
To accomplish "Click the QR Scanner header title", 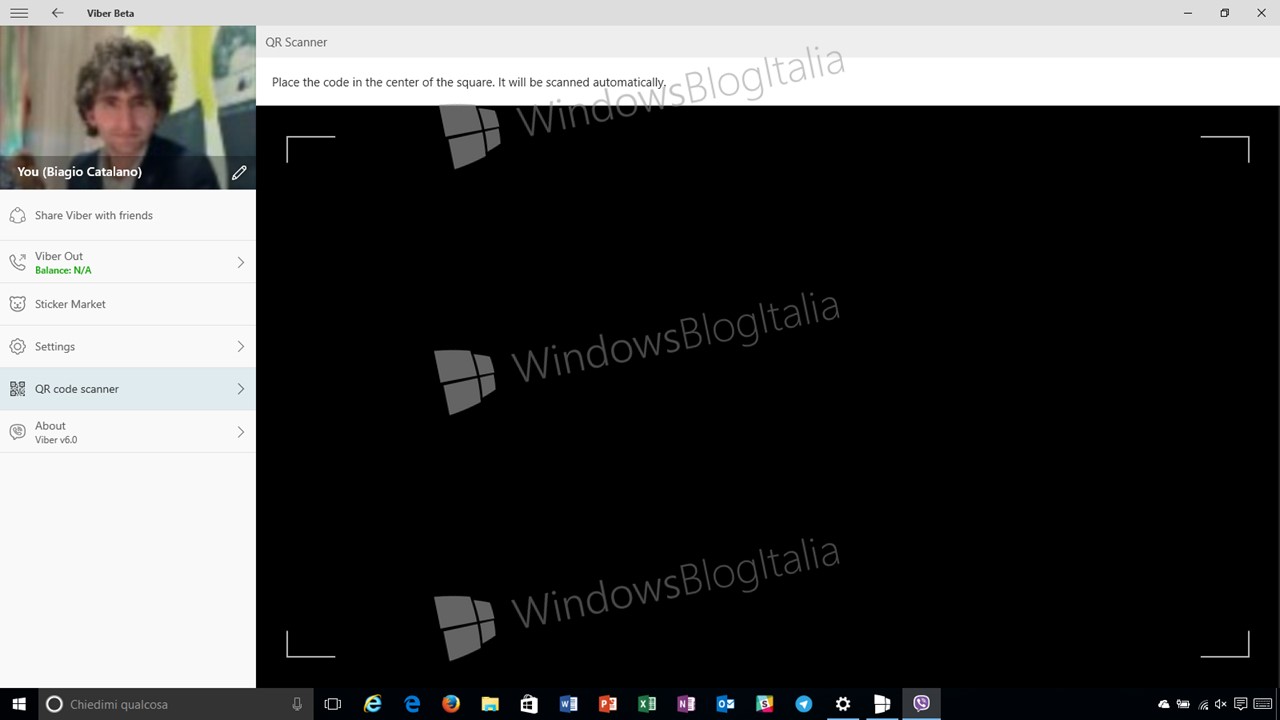I will point(296,42).
